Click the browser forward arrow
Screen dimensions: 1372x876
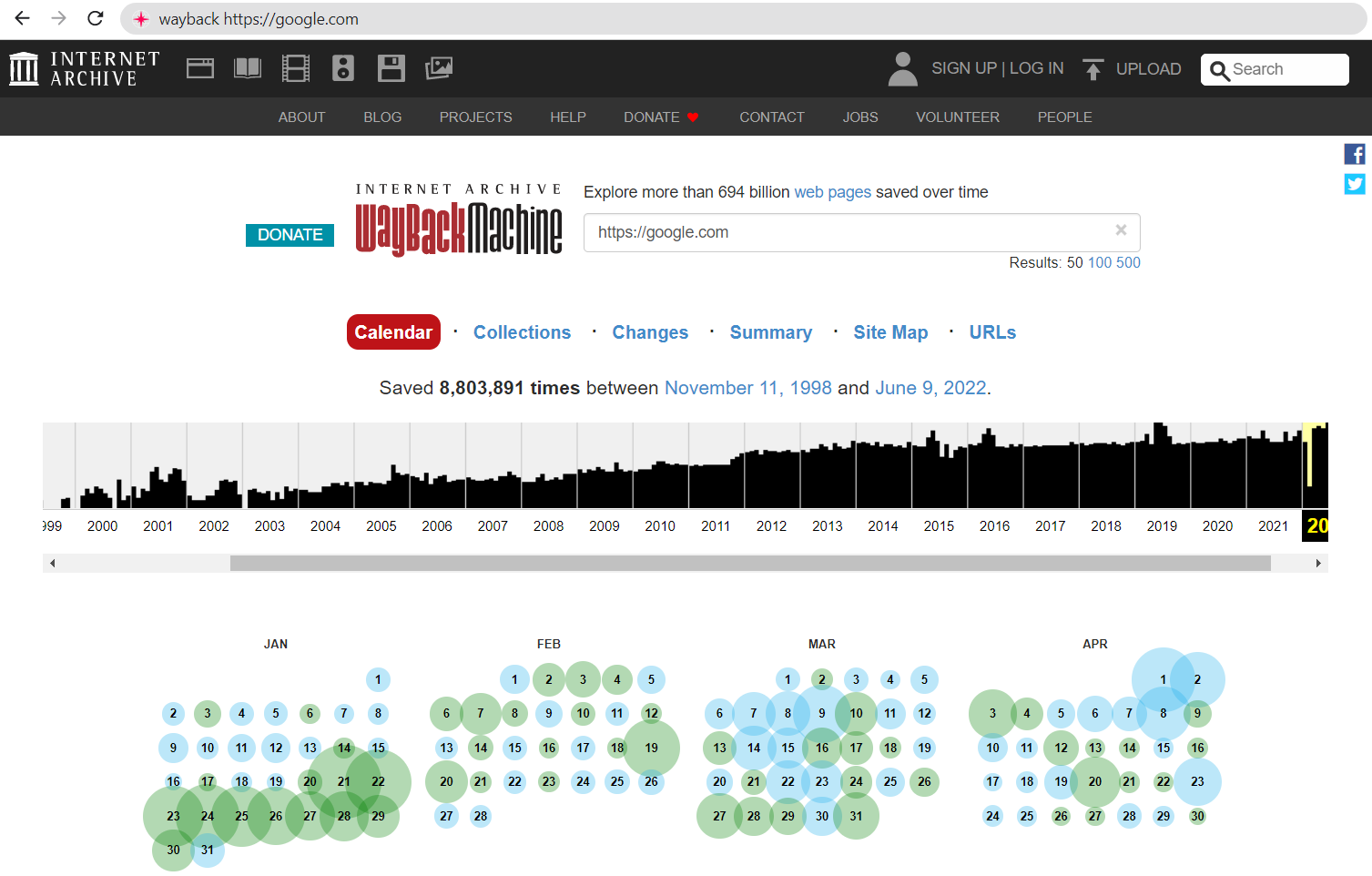[59, 18]
